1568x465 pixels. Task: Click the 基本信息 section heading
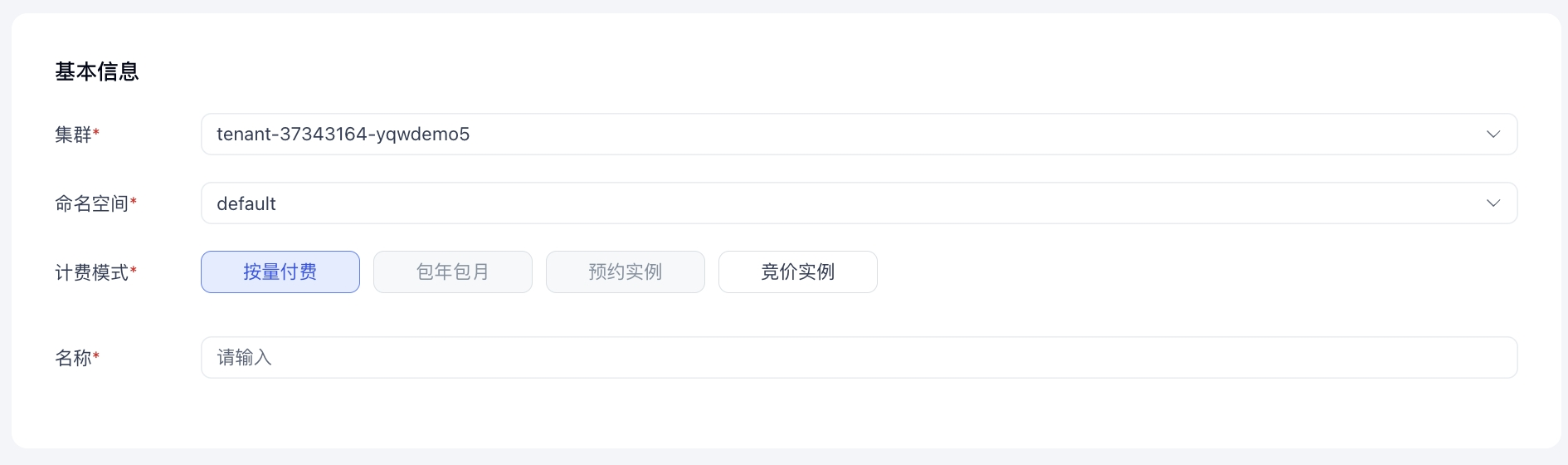click(x=97, y=72)
